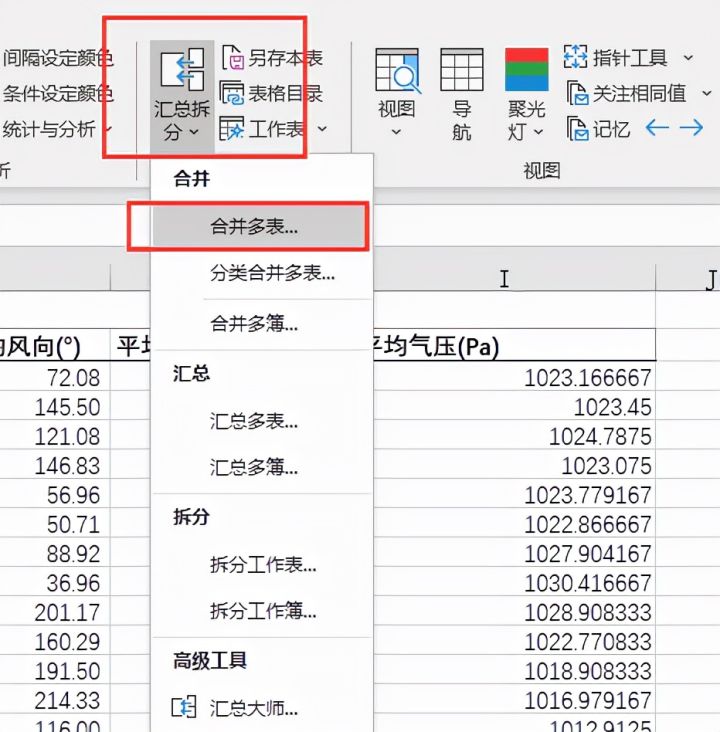Click cell with value 1027.904167
Viewport: 720px width, 732px height.
coord(514,553)
